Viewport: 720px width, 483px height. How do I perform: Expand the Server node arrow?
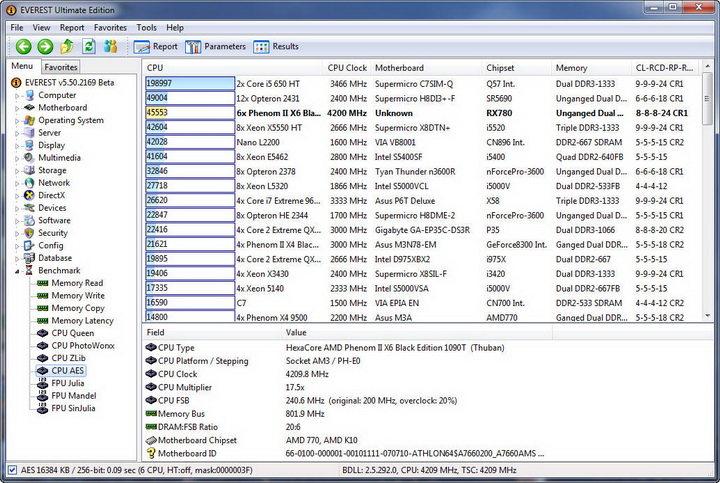[x=17, y=133]
